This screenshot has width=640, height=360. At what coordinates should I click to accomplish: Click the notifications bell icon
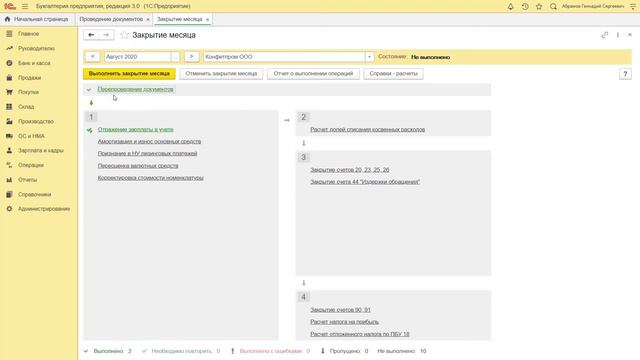click(x=510, y=7)
